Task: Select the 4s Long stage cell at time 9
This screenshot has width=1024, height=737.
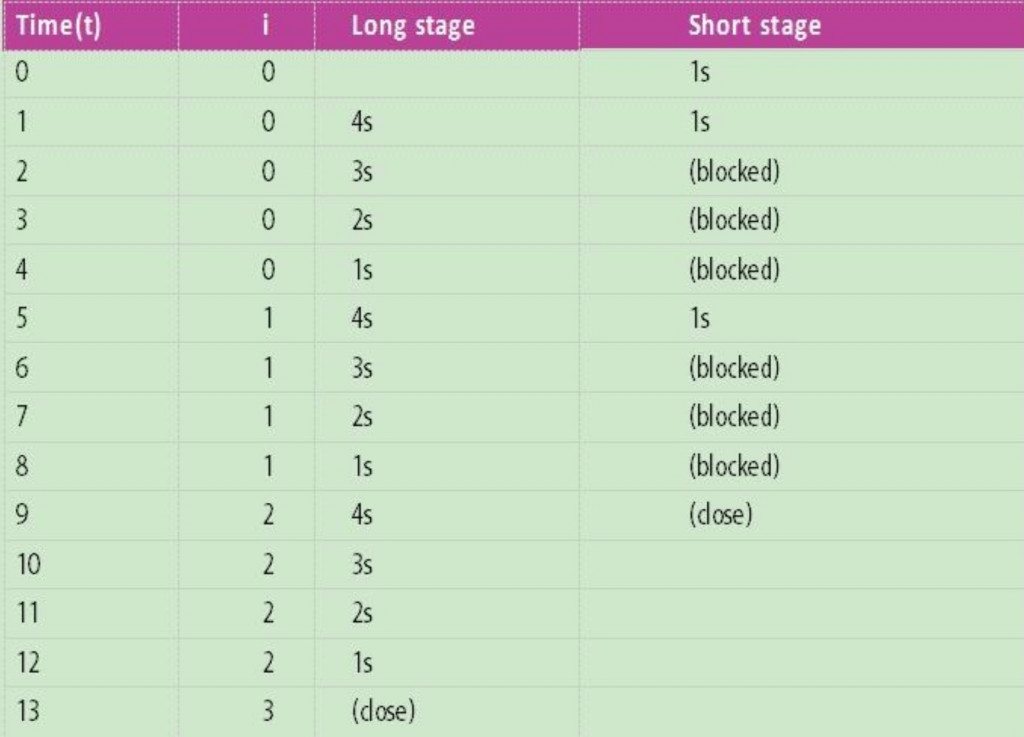Action: 362,516
